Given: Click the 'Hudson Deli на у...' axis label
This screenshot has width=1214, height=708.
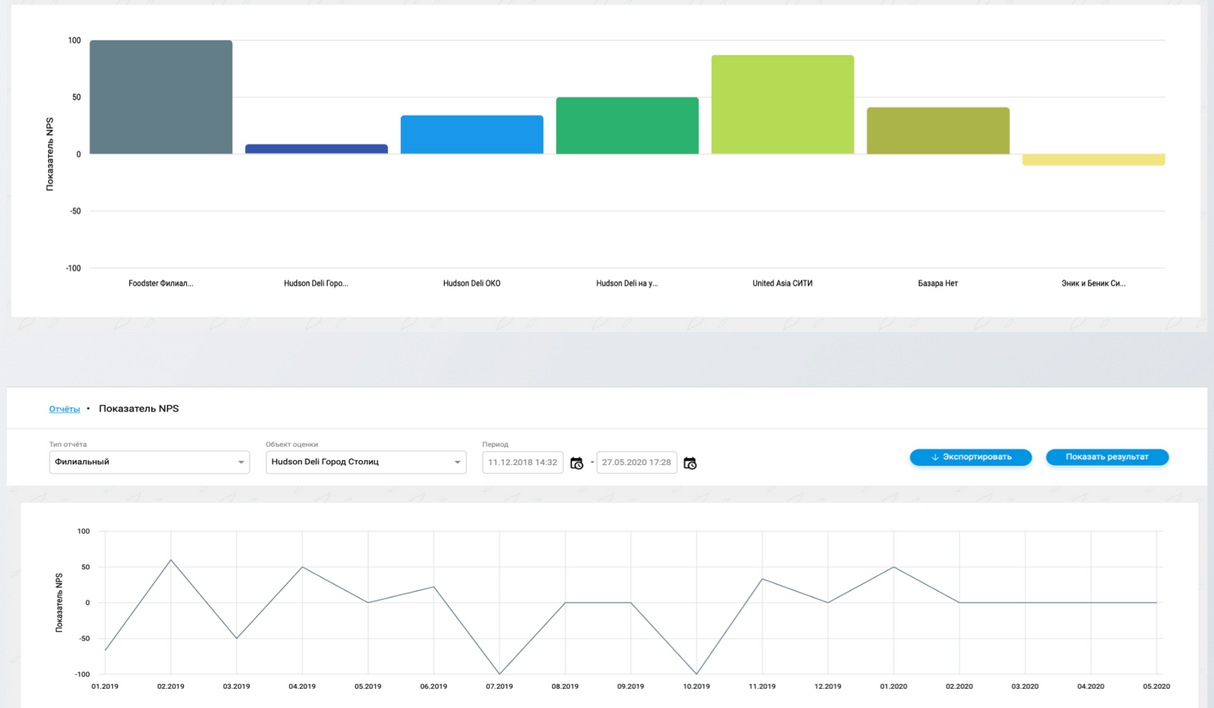Looking at the screenshot, I should pyautogui.click(x=627, y=284).
